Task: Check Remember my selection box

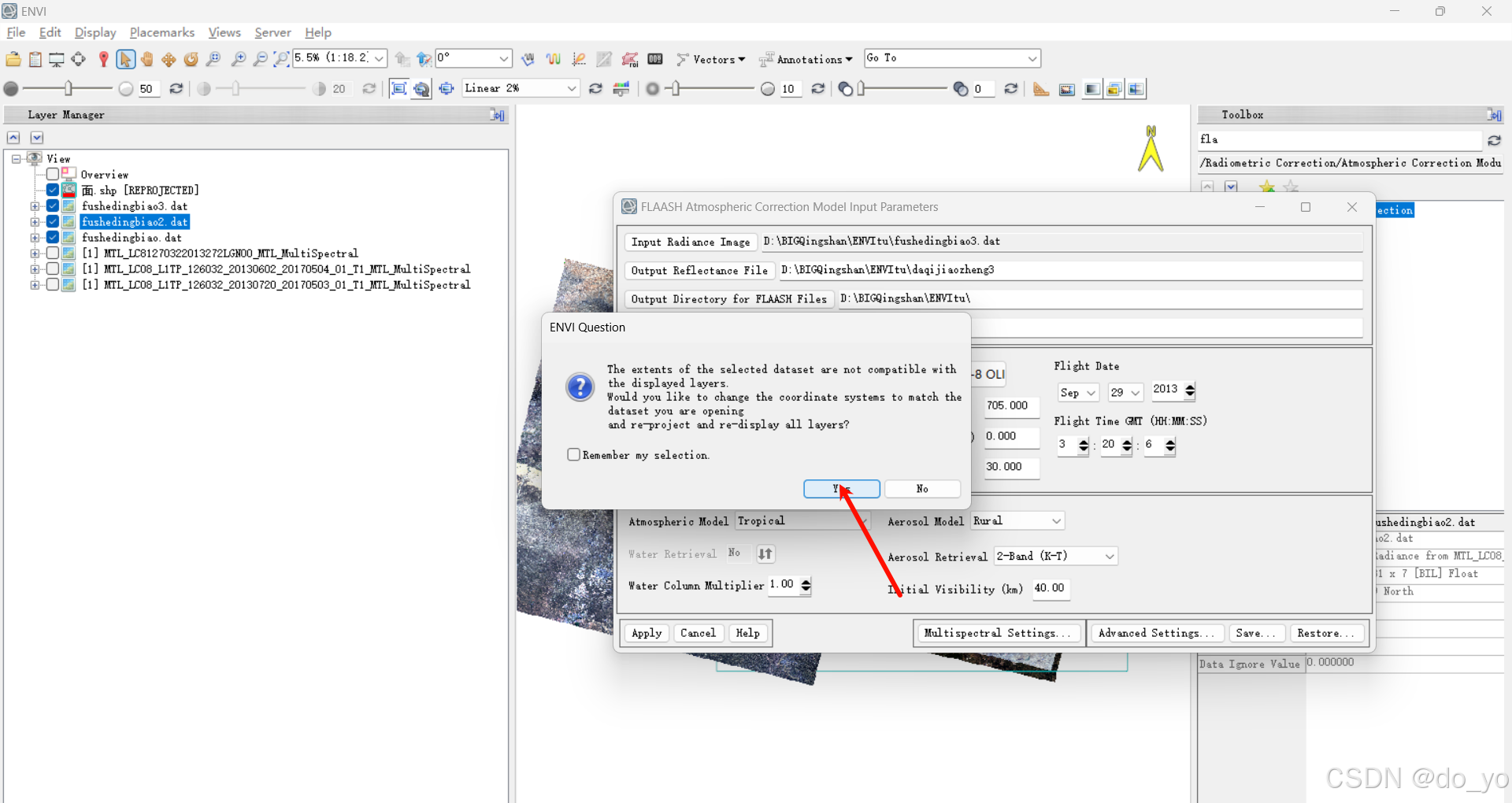Action: click(x=574, y=454)
